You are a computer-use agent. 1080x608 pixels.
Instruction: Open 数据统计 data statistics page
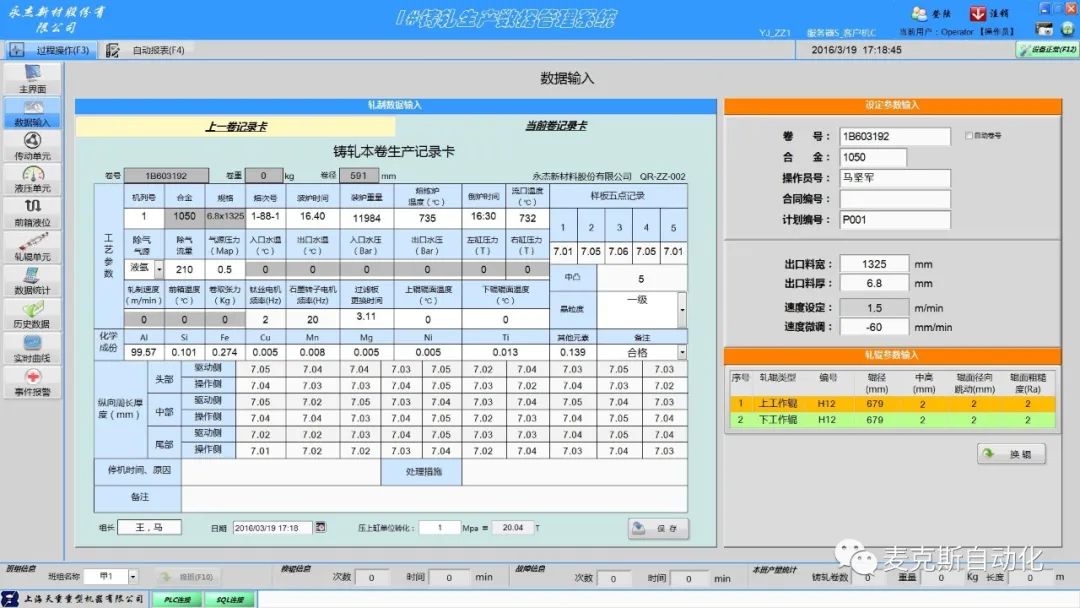click(x=31, y=280)
